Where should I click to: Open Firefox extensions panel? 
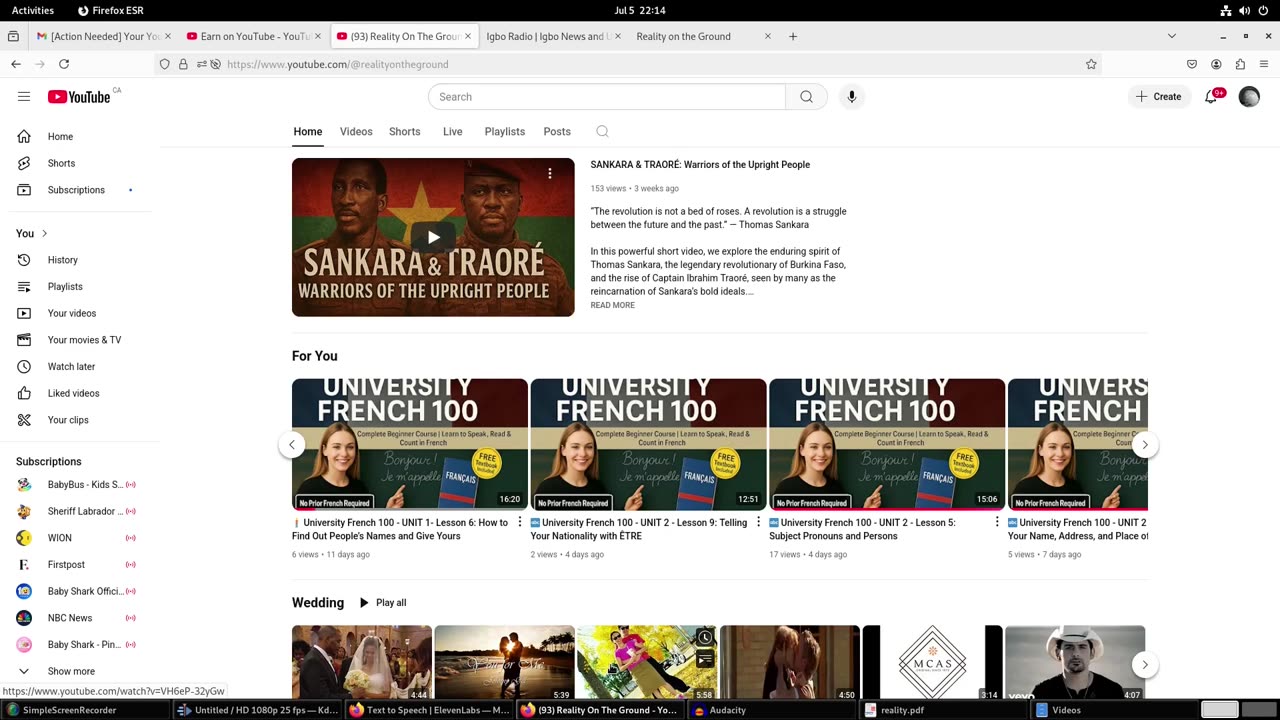tap(1240, 64)
